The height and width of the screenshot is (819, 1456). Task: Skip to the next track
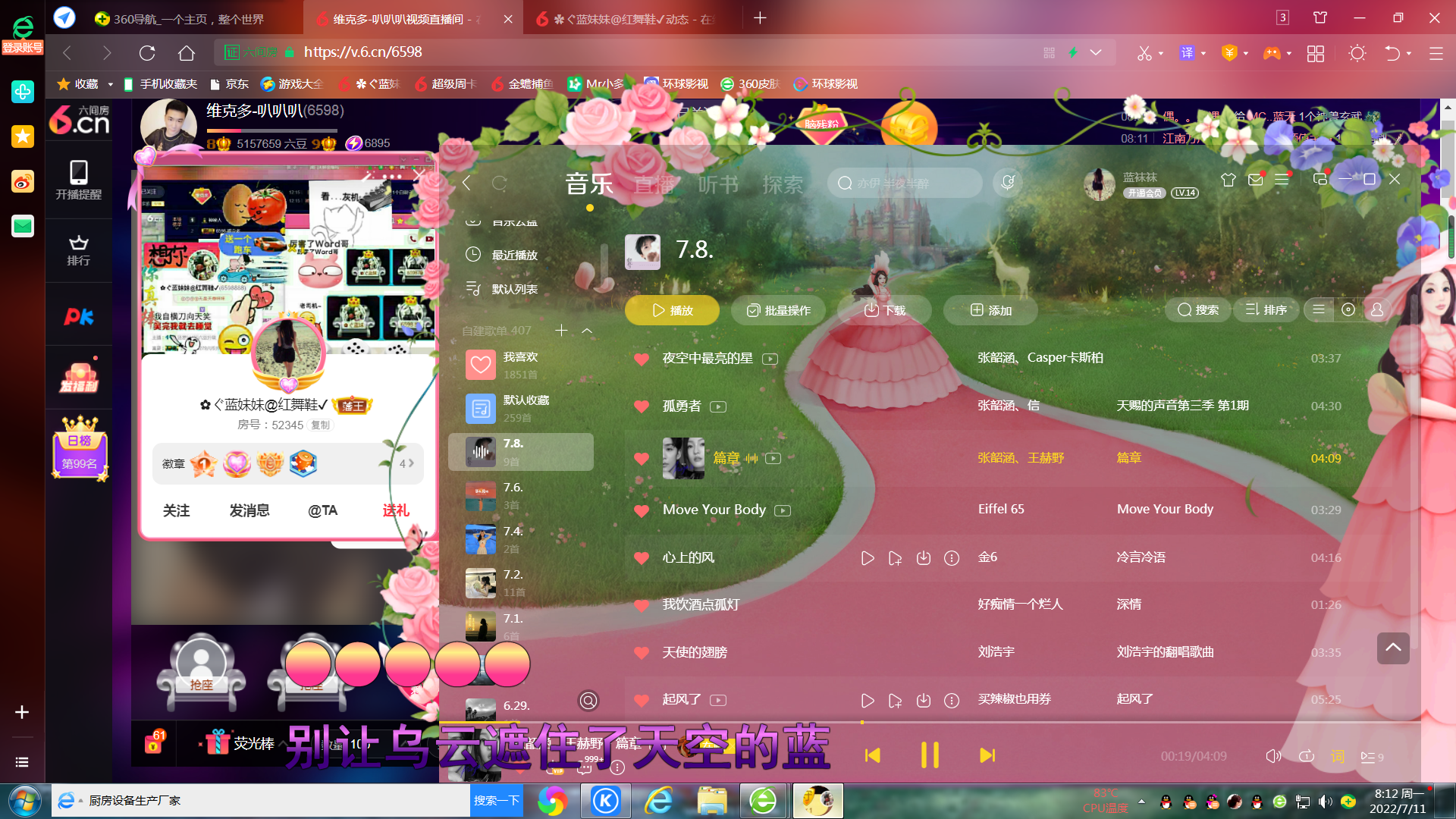click(987, 755)
